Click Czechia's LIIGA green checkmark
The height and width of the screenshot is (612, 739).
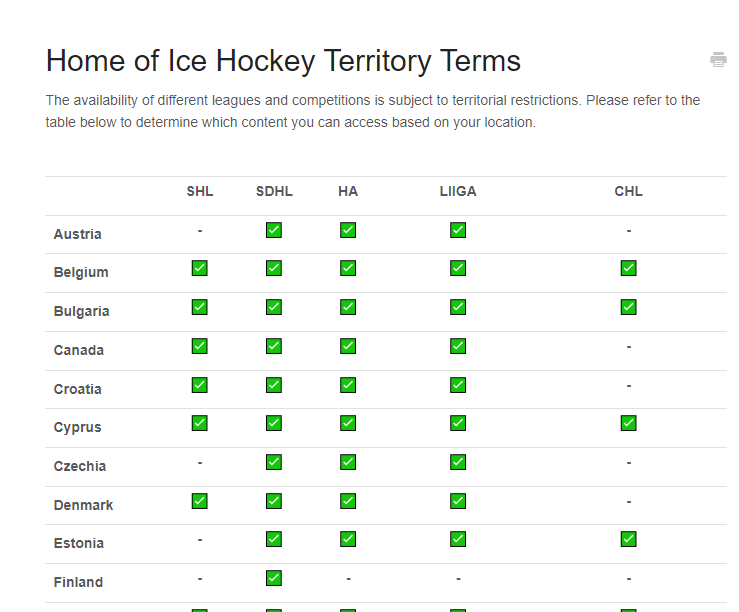(458, 462)
